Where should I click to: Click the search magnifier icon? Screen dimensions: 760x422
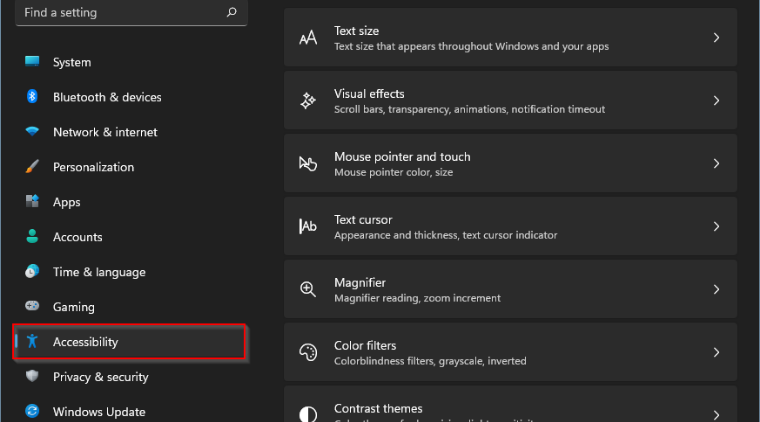pos(232,12)
